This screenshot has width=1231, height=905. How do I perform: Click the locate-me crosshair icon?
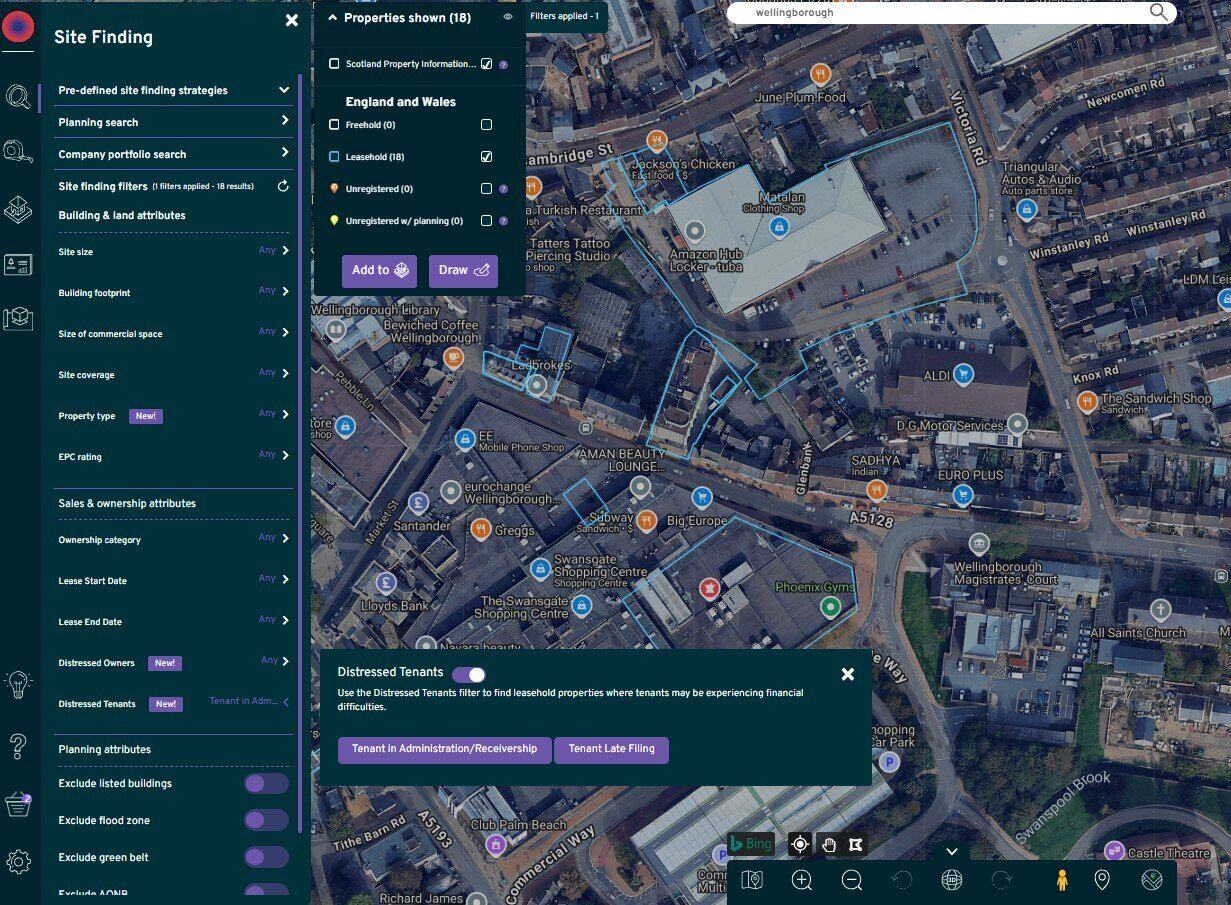[x=799, y=844]
